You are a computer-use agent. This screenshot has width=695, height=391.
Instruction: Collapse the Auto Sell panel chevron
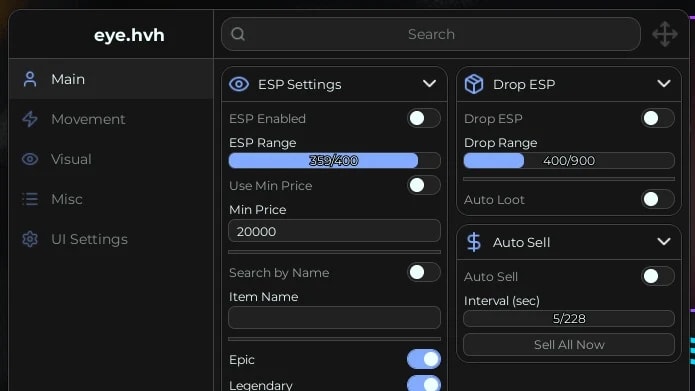664,242
